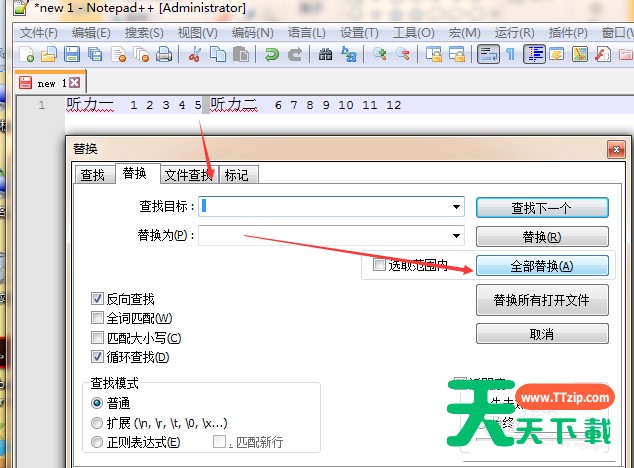Copy selection toolbar icon
Image resolution: width=634 pixels, height=468 pixels.
[x=218, y=54]
